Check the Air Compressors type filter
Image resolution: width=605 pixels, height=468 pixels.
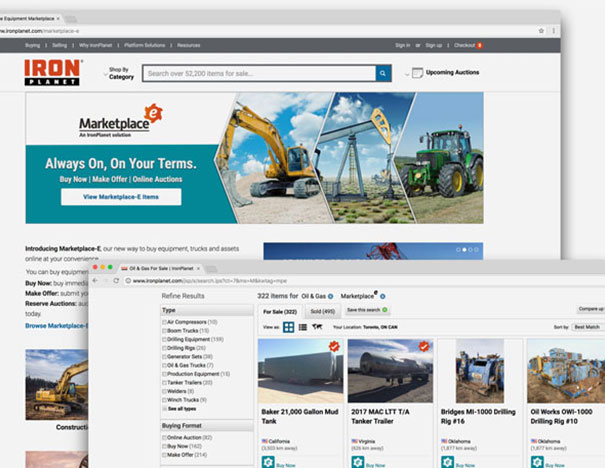pyautogui.click(x=164, y=322)
